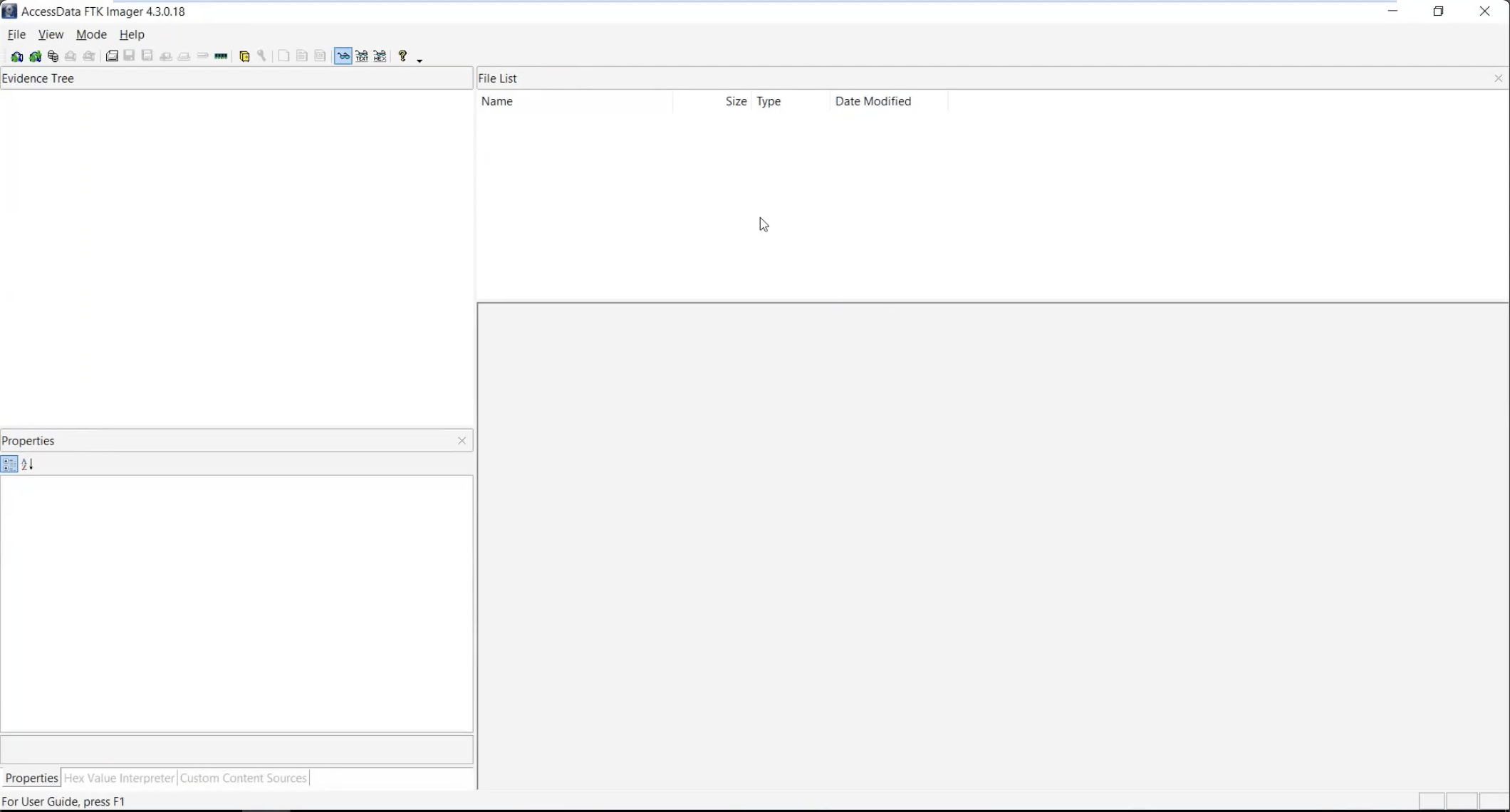This screenshot has width=1510, height=812.
Task: Open the Image Mounting tool icon
Action: pos(53,56)
